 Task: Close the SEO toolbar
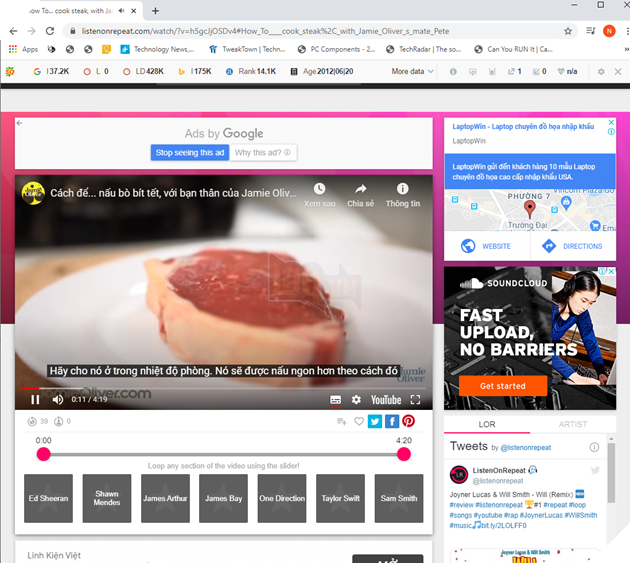(618, 72)
